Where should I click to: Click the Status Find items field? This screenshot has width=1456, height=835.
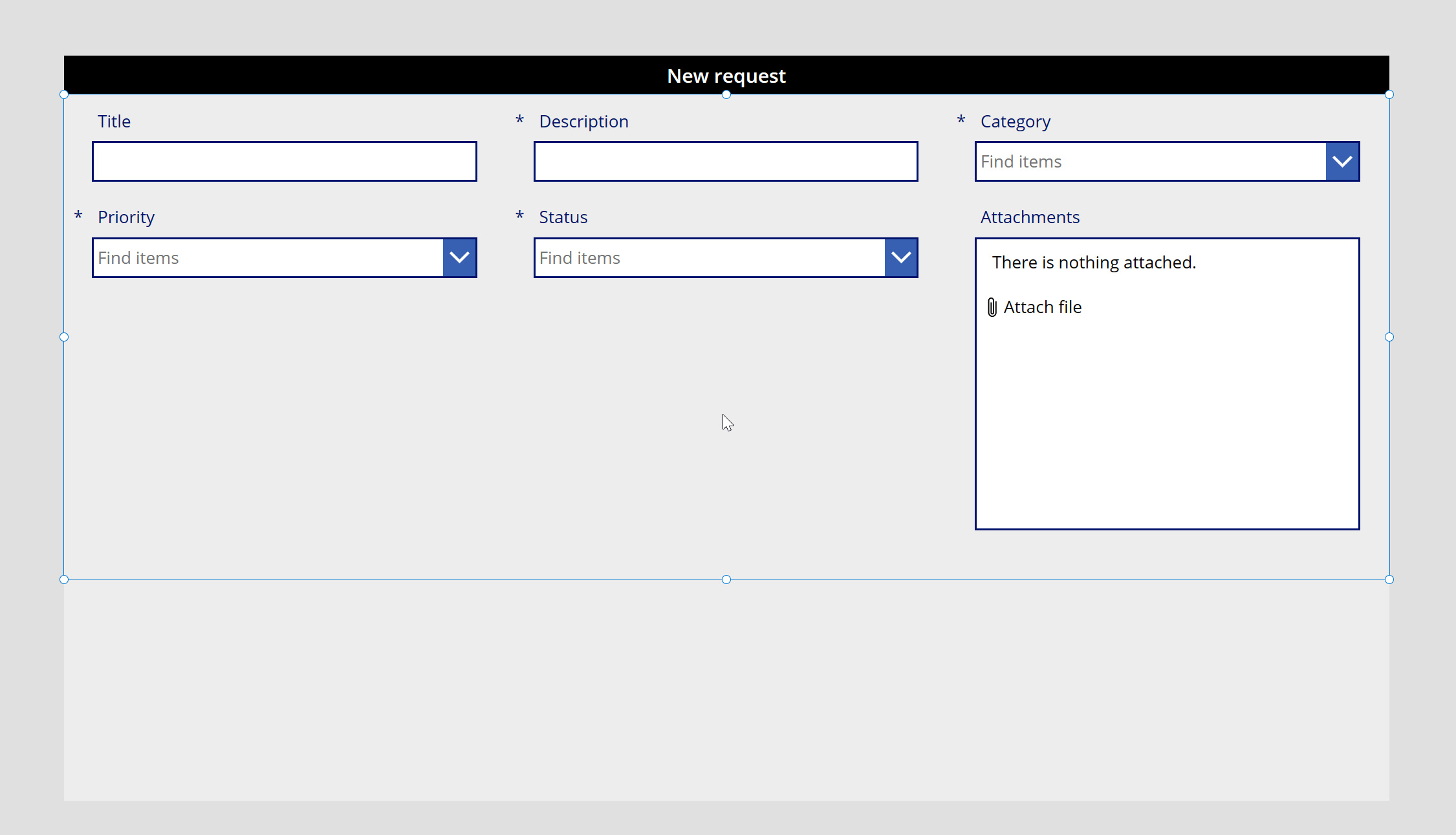coord(709,258)
